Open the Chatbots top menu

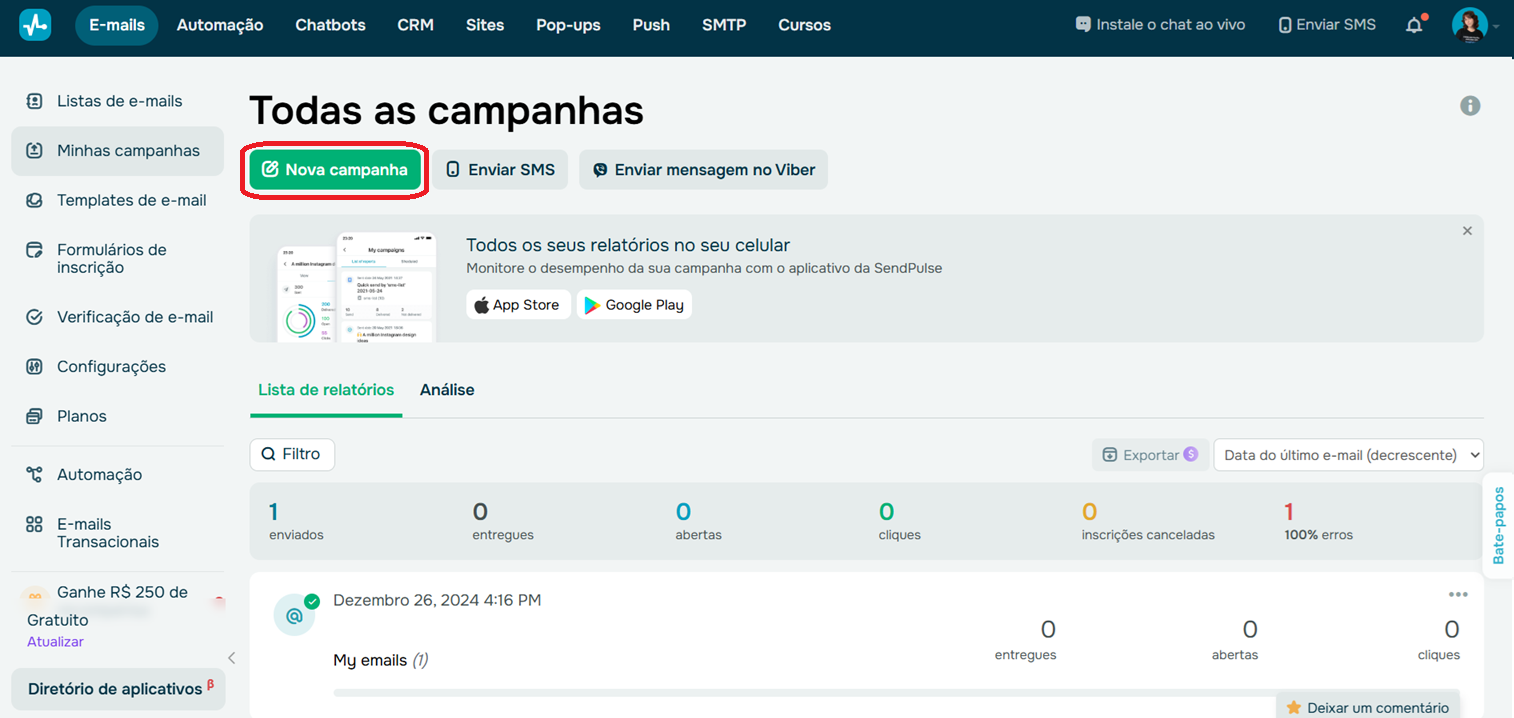331,25
